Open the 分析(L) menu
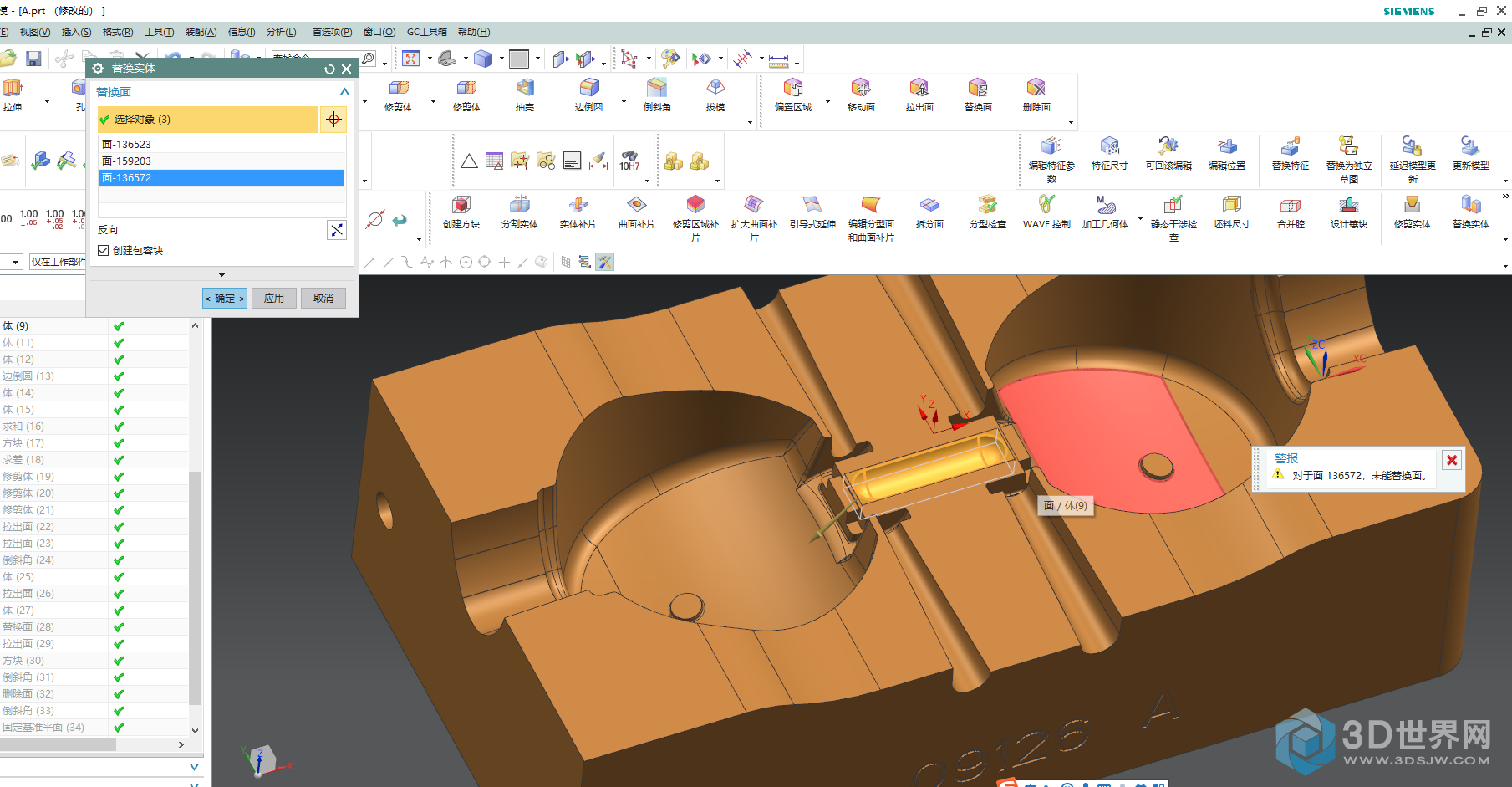This screenshot has height=787, width=1512. click(x=282, y=32)
